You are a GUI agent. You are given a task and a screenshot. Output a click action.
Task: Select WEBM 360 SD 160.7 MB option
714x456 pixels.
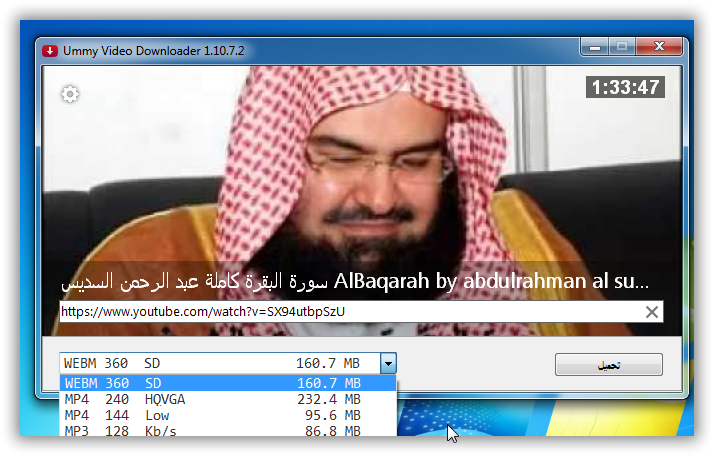click(x=228, y=383)
